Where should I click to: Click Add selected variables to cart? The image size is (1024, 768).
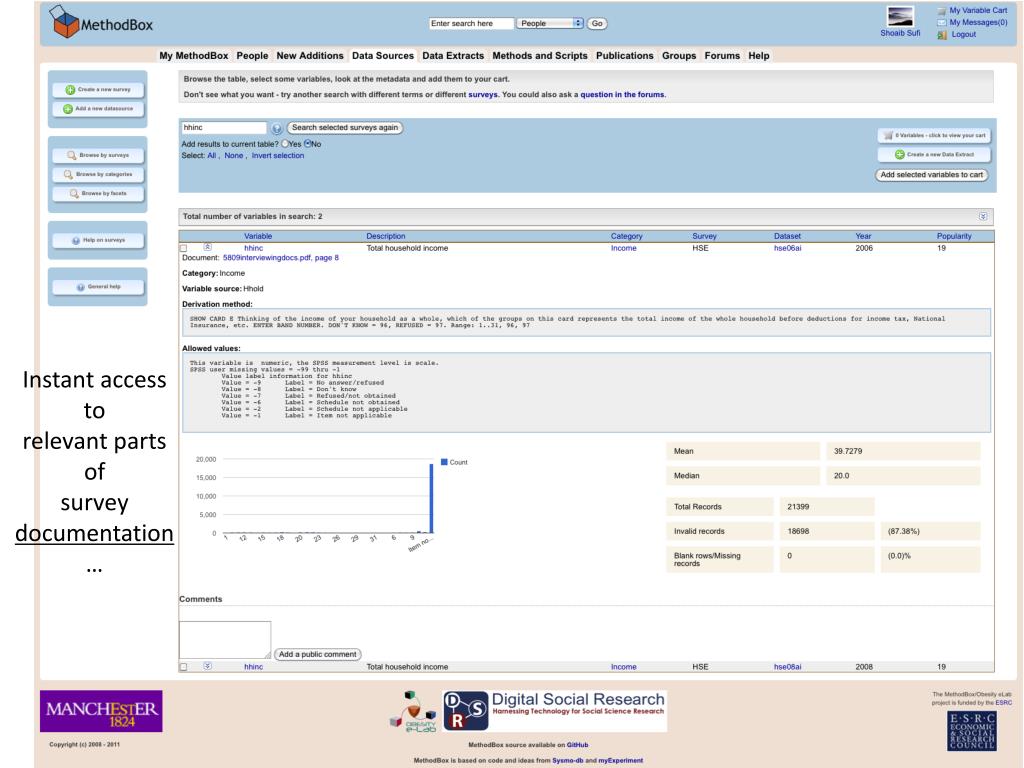[x=931, y=175]
